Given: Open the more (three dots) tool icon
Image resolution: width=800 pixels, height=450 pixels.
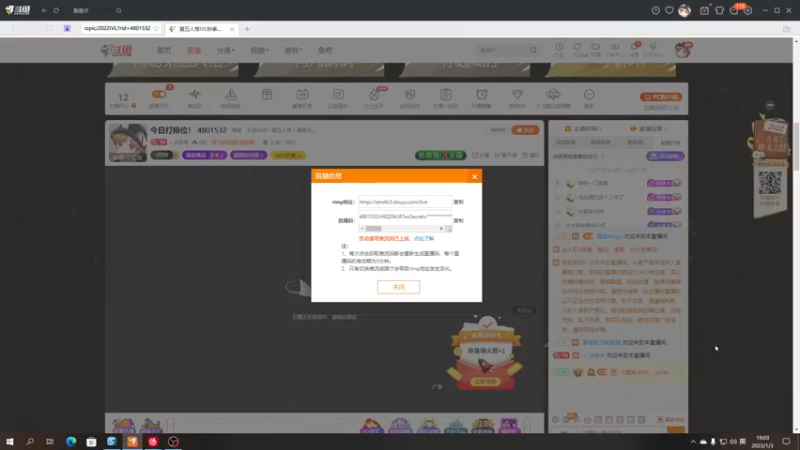Looking at the screenshot, I should click(x=589, y=94).
